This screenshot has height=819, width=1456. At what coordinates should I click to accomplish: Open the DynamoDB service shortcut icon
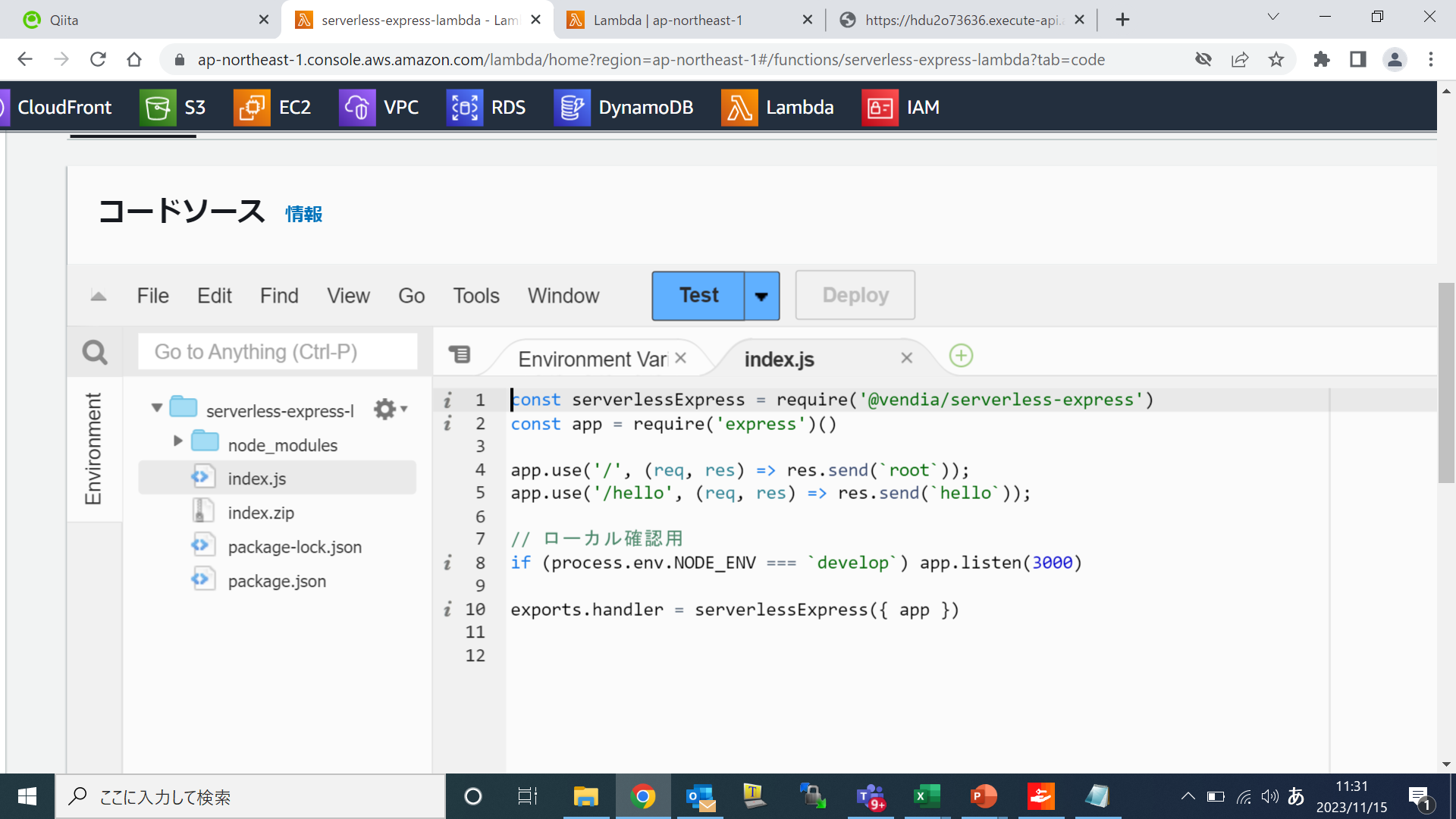(572, 108)
